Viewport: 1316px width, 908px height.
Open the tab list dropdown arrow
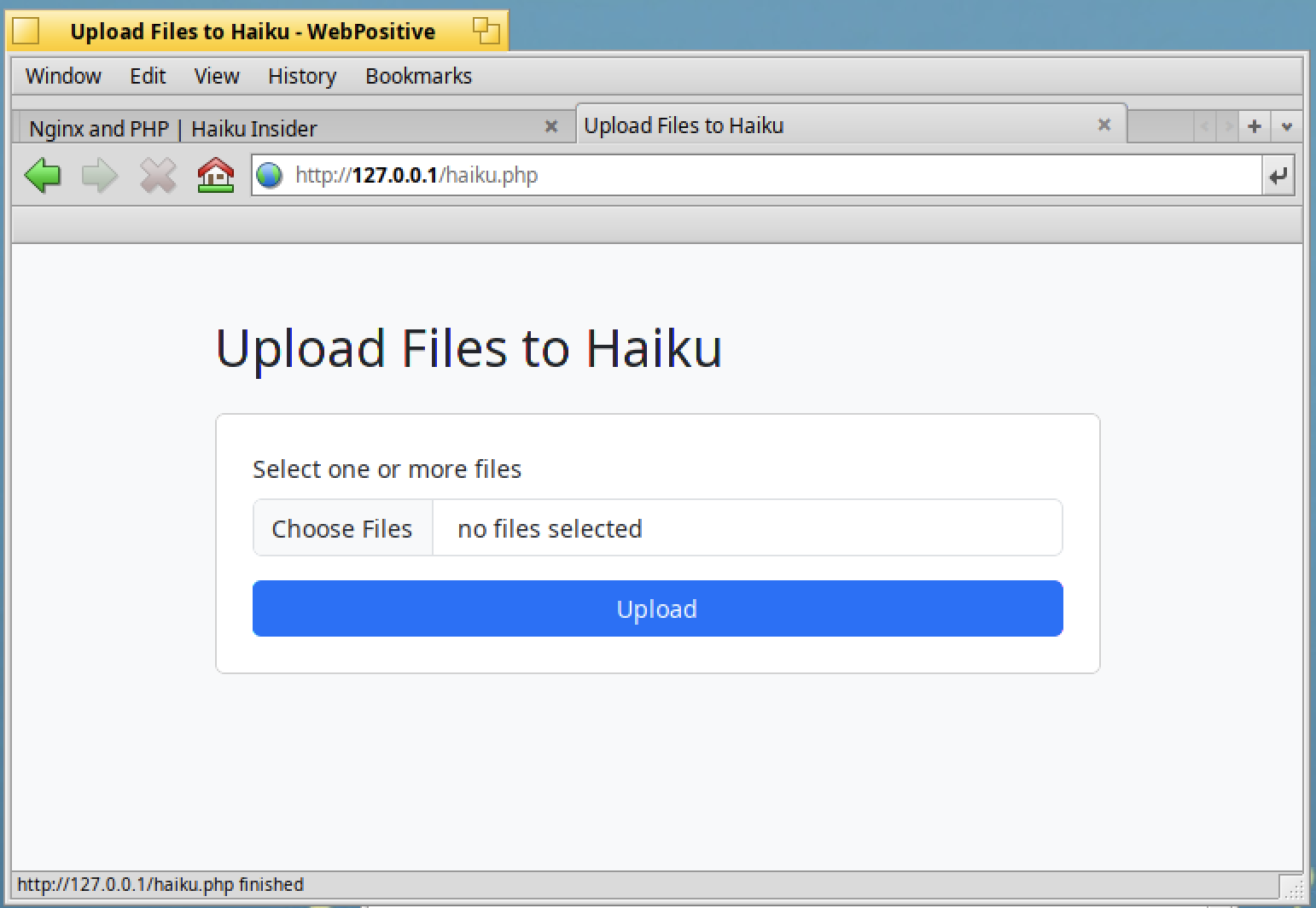coord(1286,126)
